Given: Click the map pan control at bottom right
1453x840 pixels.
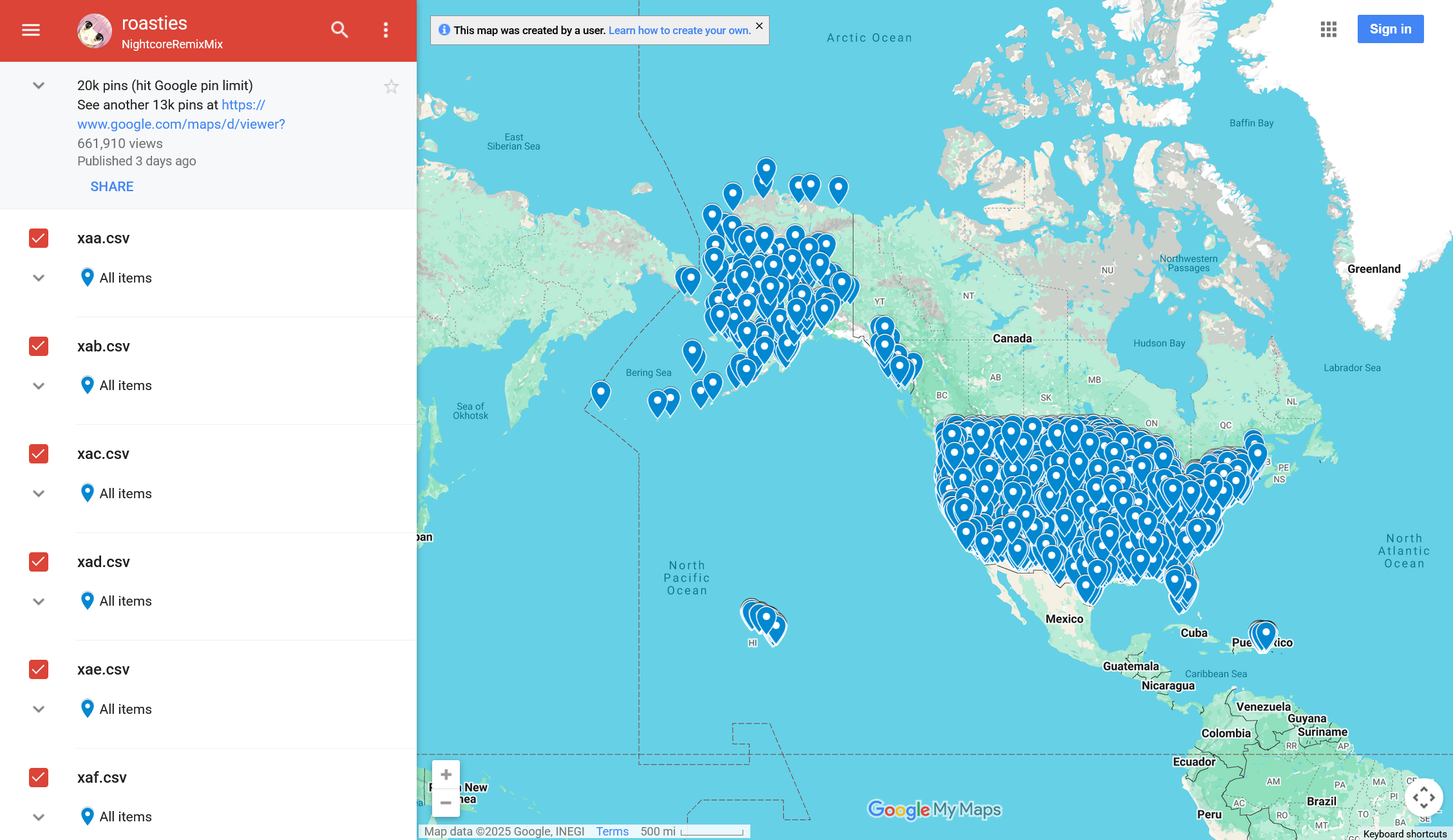Looking at the screenshot, I should point(1424,798).
